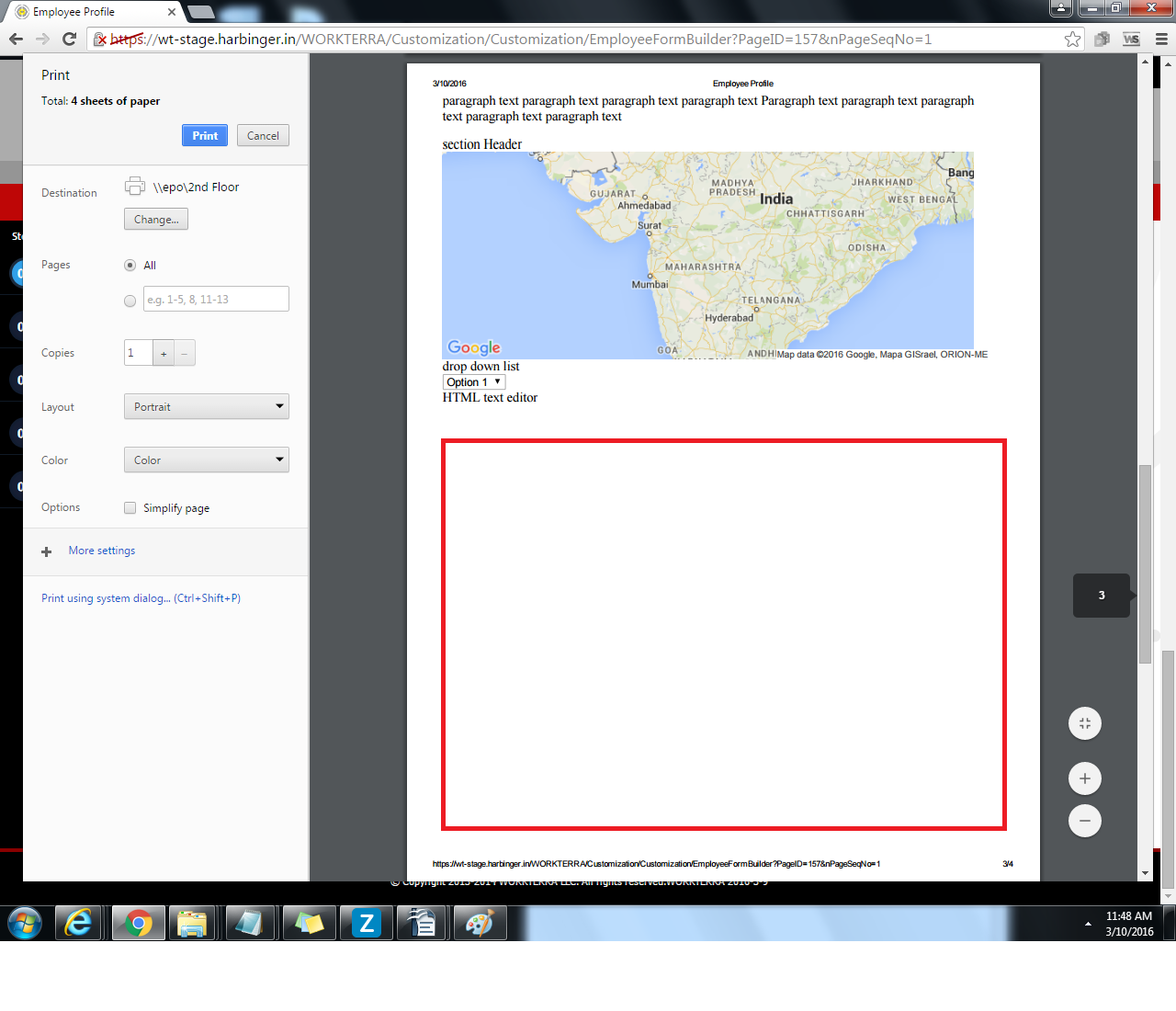The width and height of the screenshot is (1176, 1011).
Task: Switch to the Employee Profile tab
Action: pos(92,12)
